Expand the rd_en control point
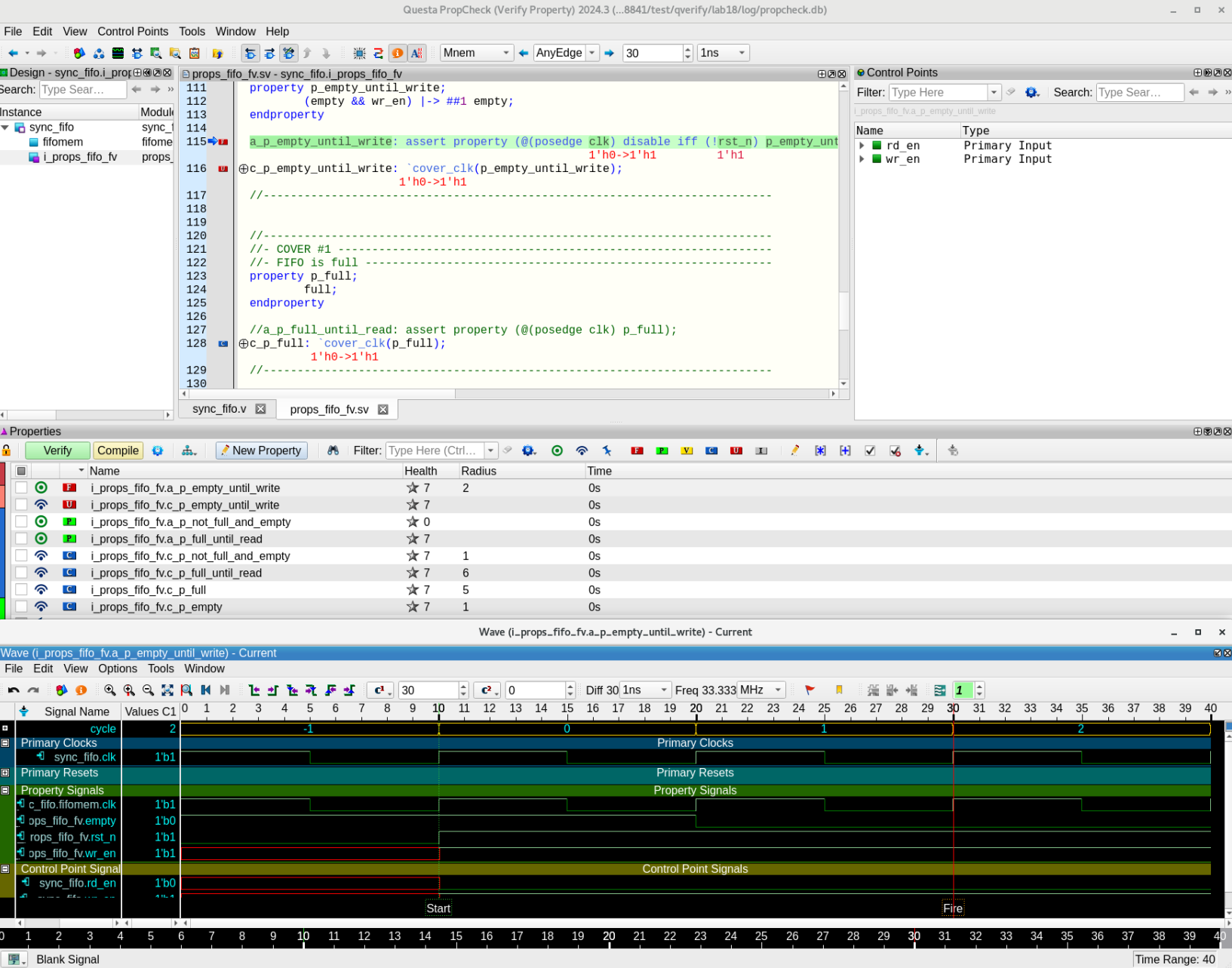Image resolution: width=1232 pixels, height=968 pixels. (x=862, y=146)
